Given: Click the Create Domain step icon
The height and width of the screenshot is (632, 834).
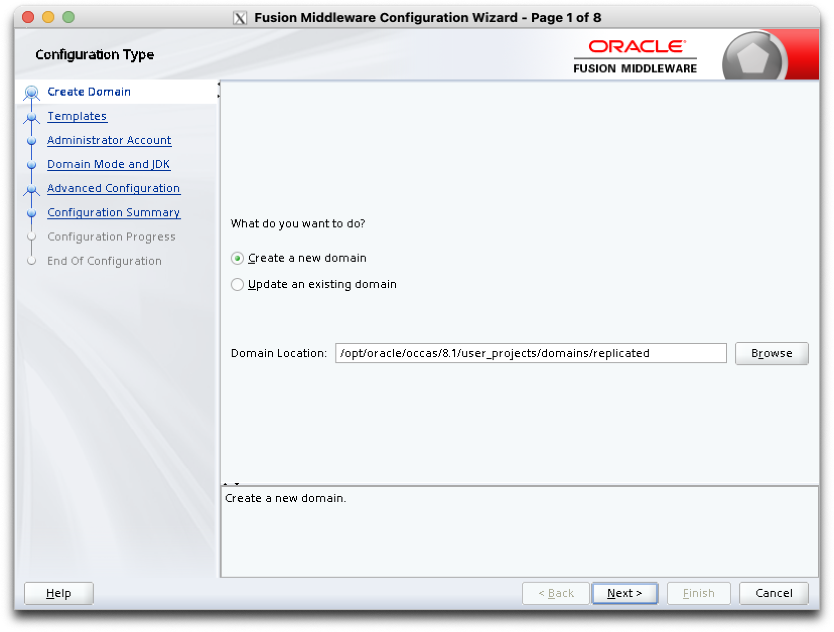Looking at the screenshot, I should click(x=31, y=93).
